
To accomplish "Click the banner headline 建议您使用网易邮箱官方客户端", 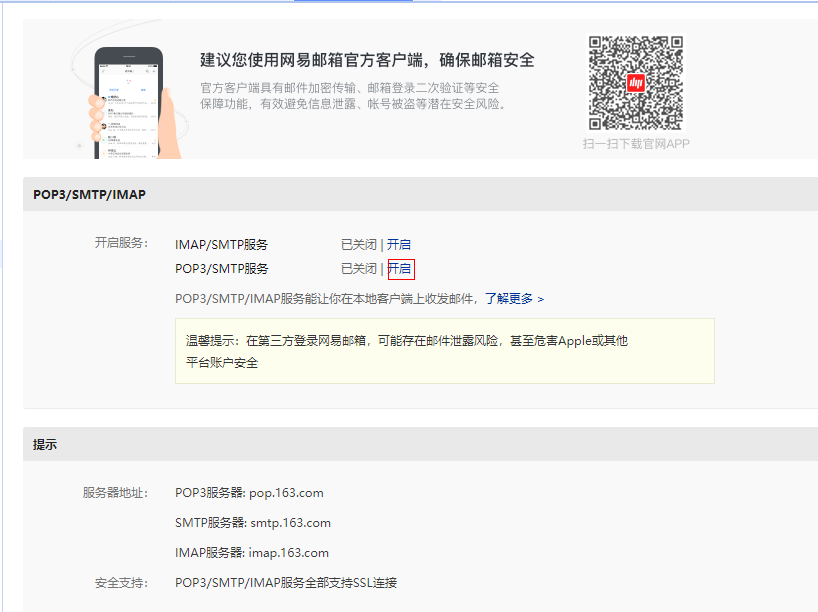I will (x=367, y=60).
